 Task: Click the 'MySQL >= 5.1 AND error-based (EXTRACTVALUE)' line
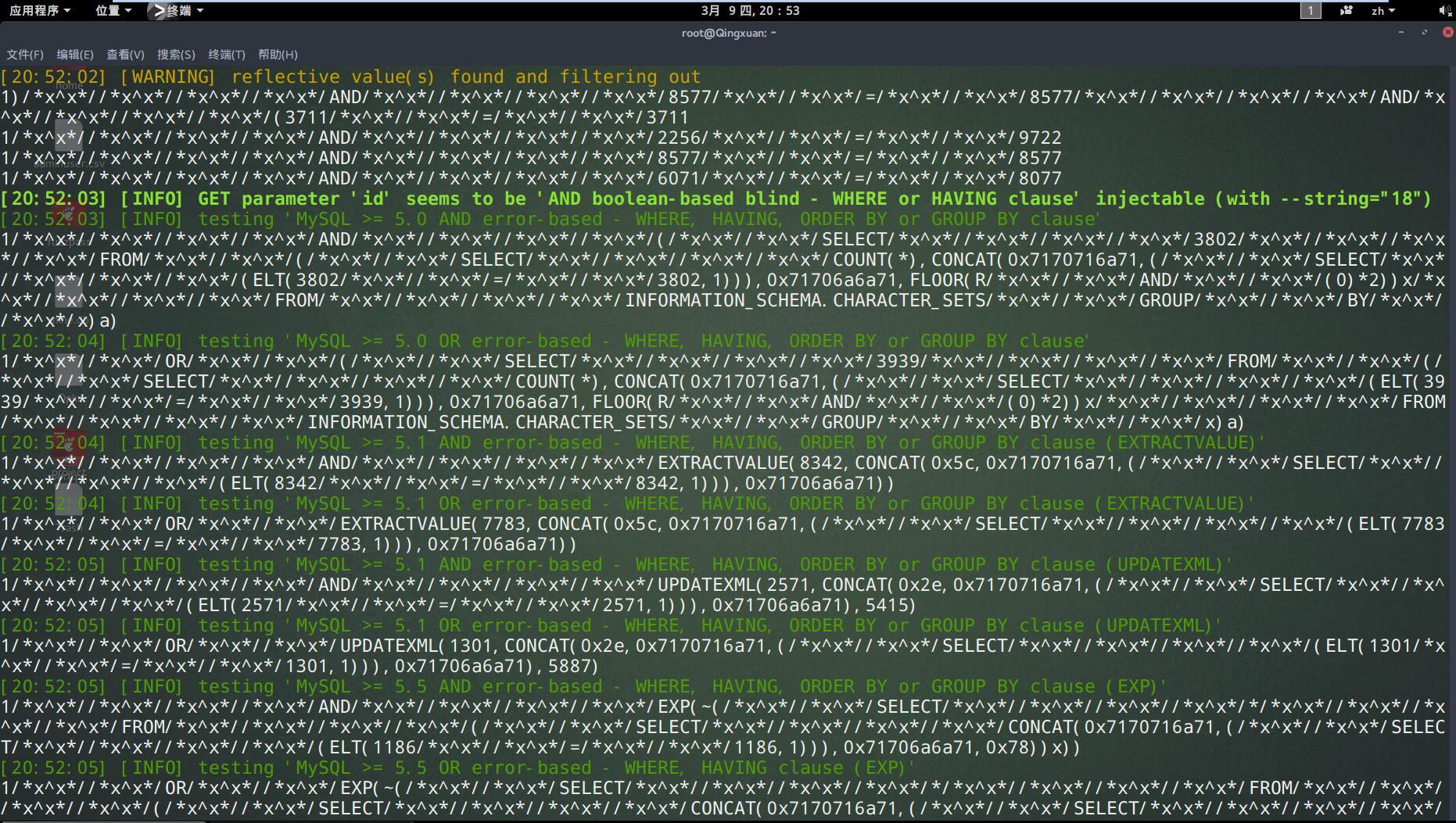(633, 442)
